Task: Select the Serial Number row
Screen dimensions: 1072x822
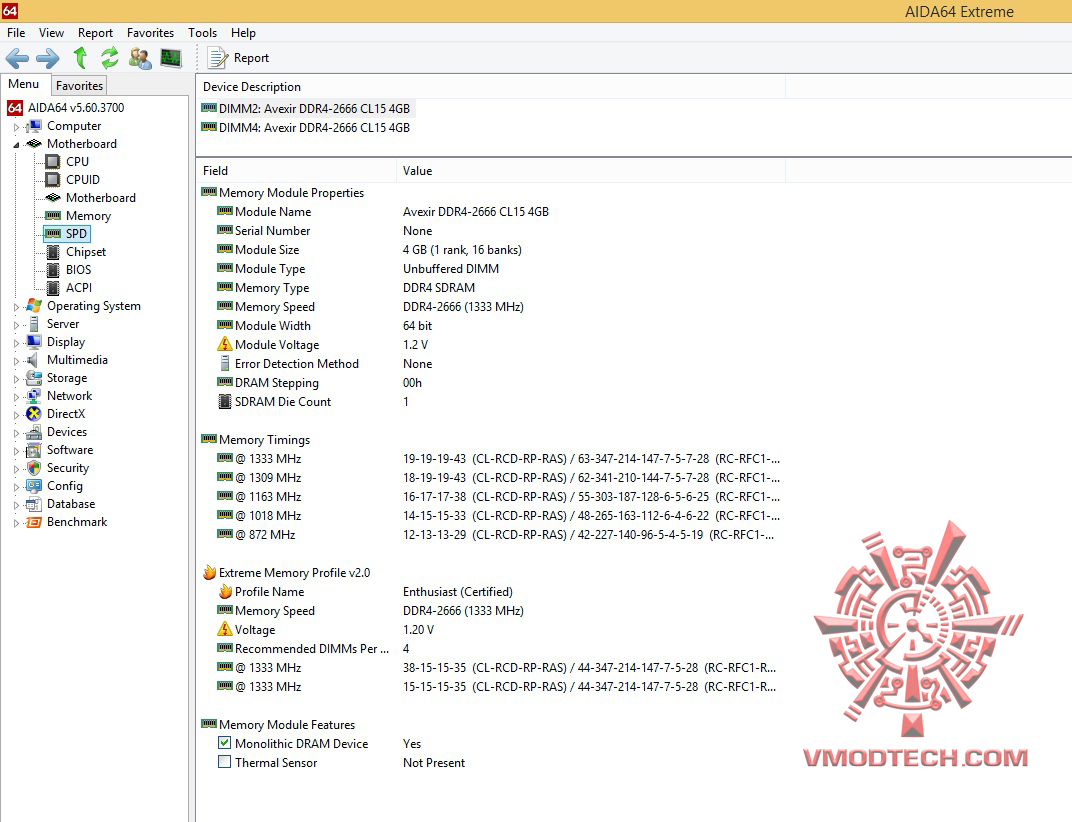Action: pyautogui.click(x=491, y=230)
